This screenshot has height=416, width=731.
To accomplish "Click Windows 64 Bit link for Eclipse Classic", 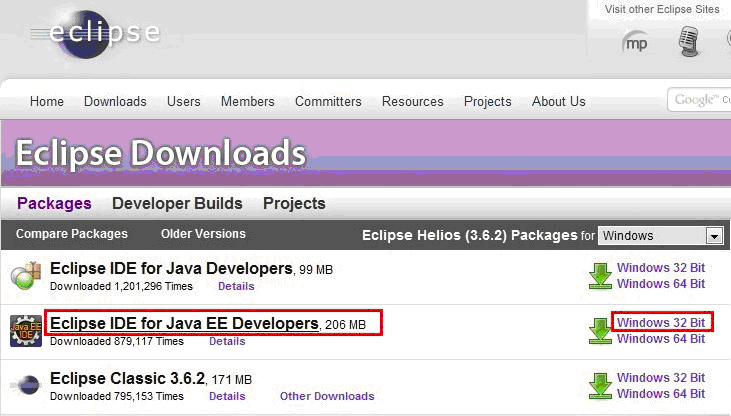I will tap(661, 394).
